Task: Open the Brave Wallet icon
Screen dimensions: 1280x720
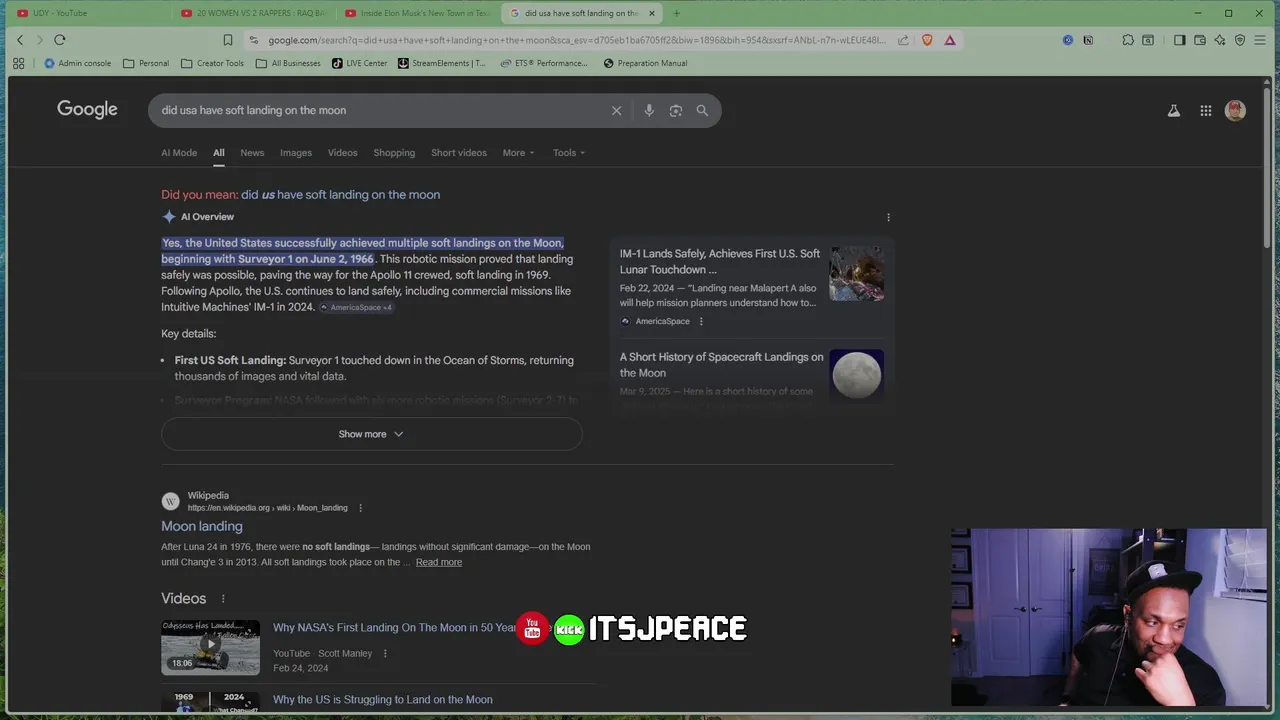Action: 1200,40
